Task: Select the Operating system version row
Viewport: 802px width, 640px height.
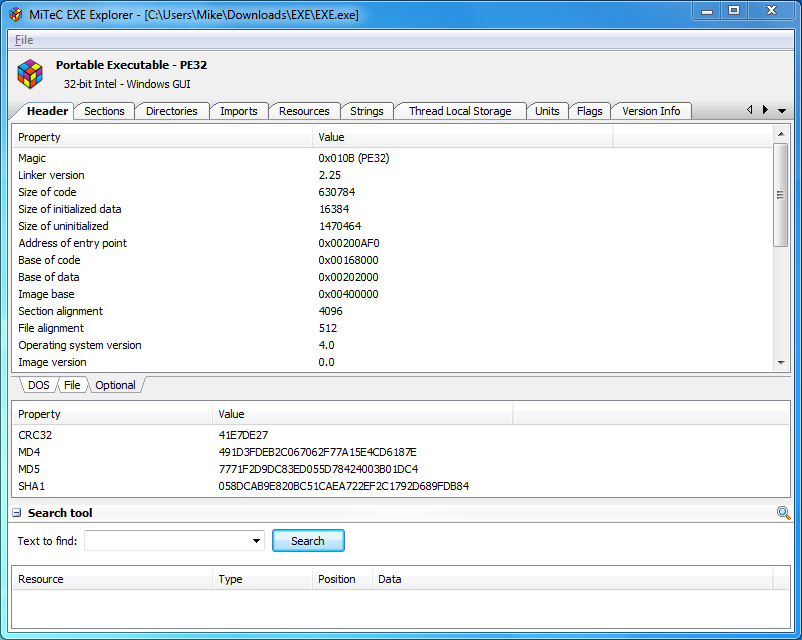Action: tap(392, 345)
